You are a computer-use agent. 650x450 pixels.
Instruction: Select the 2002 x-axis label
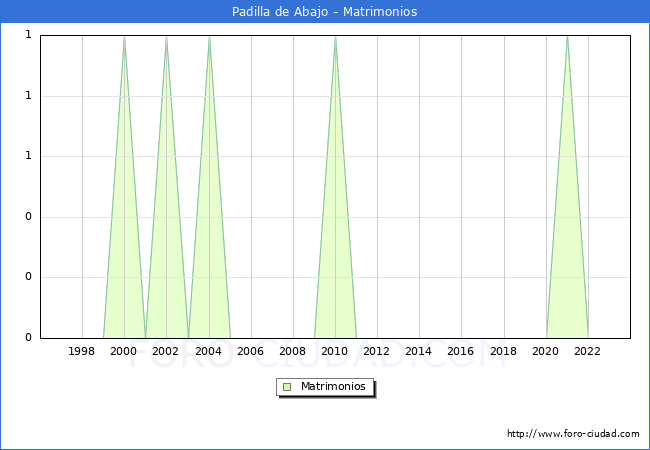pos(165,351)
